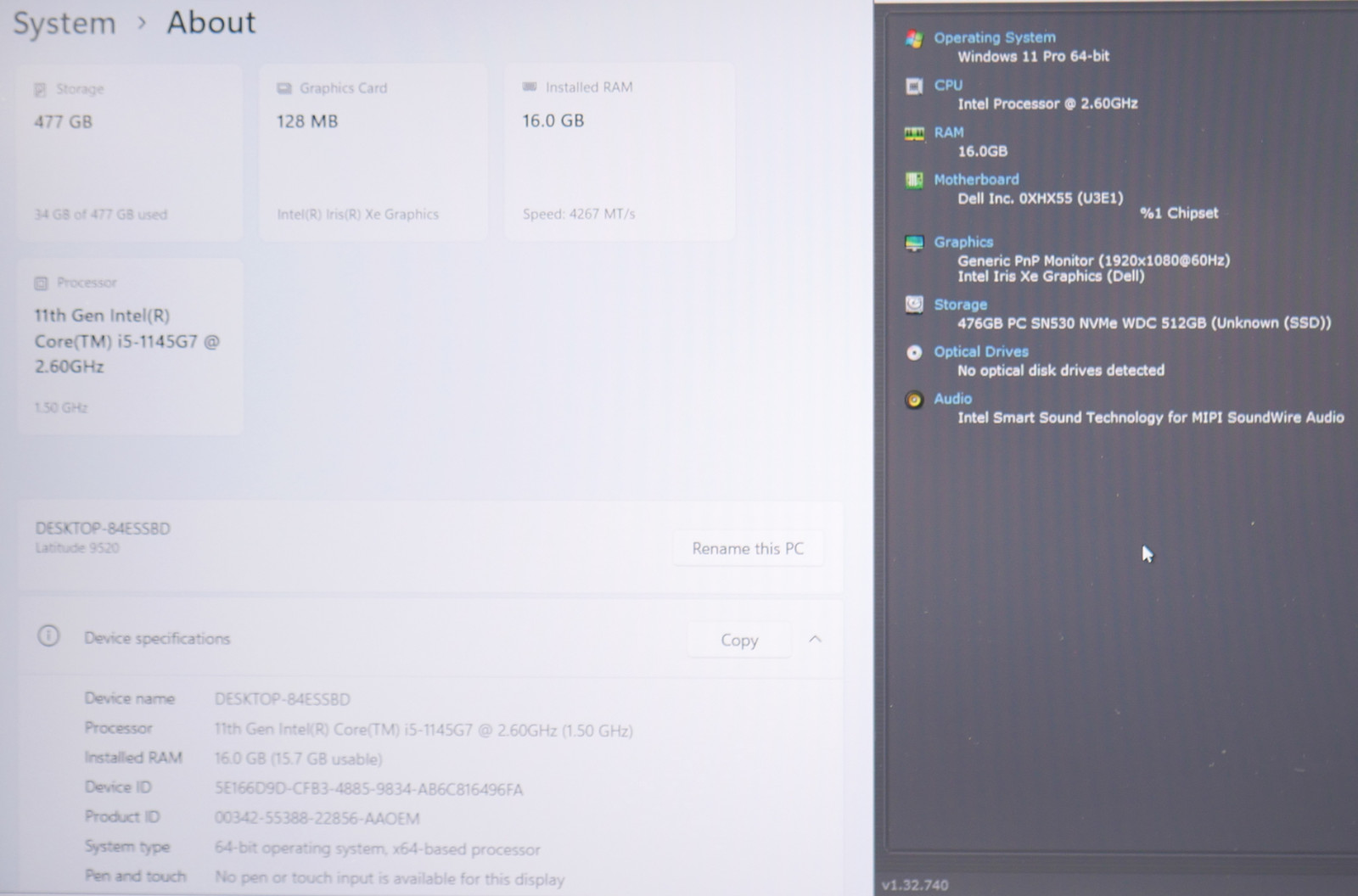Viewport: 1358px width, 896px height.
Task: Select the Audio speaker icon
Action: (x=914, y=400)
